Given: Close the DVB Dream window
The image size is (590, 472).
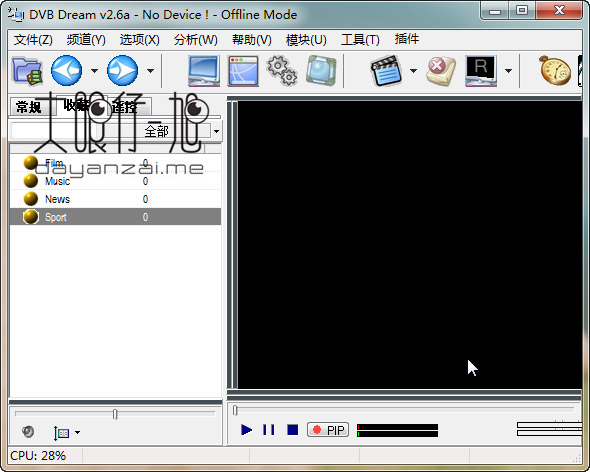Looking at the screenshot, I should (559, 11).
